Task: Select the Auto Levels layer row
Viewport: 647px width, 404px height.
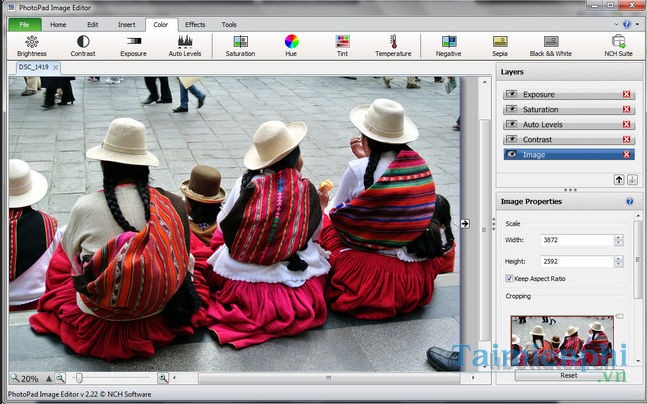Action: (x=569, y=124)
